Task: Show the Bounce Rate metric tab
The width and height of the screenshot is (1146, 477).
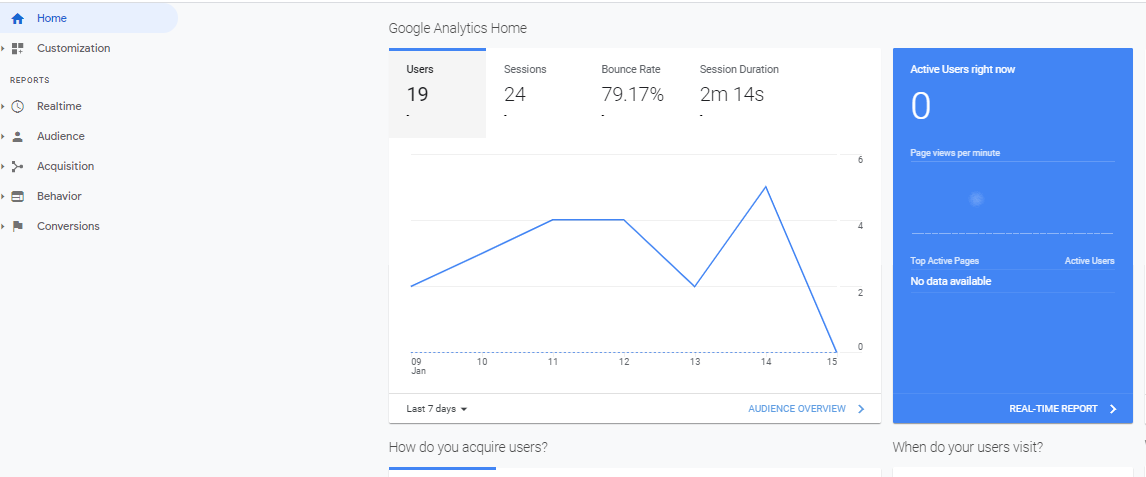Action: point(632,92)
